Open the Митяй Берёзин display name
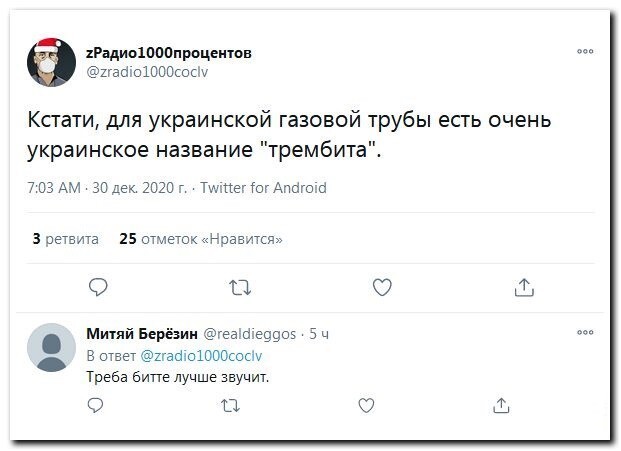 pyautogui.click(x=142, y=334)
